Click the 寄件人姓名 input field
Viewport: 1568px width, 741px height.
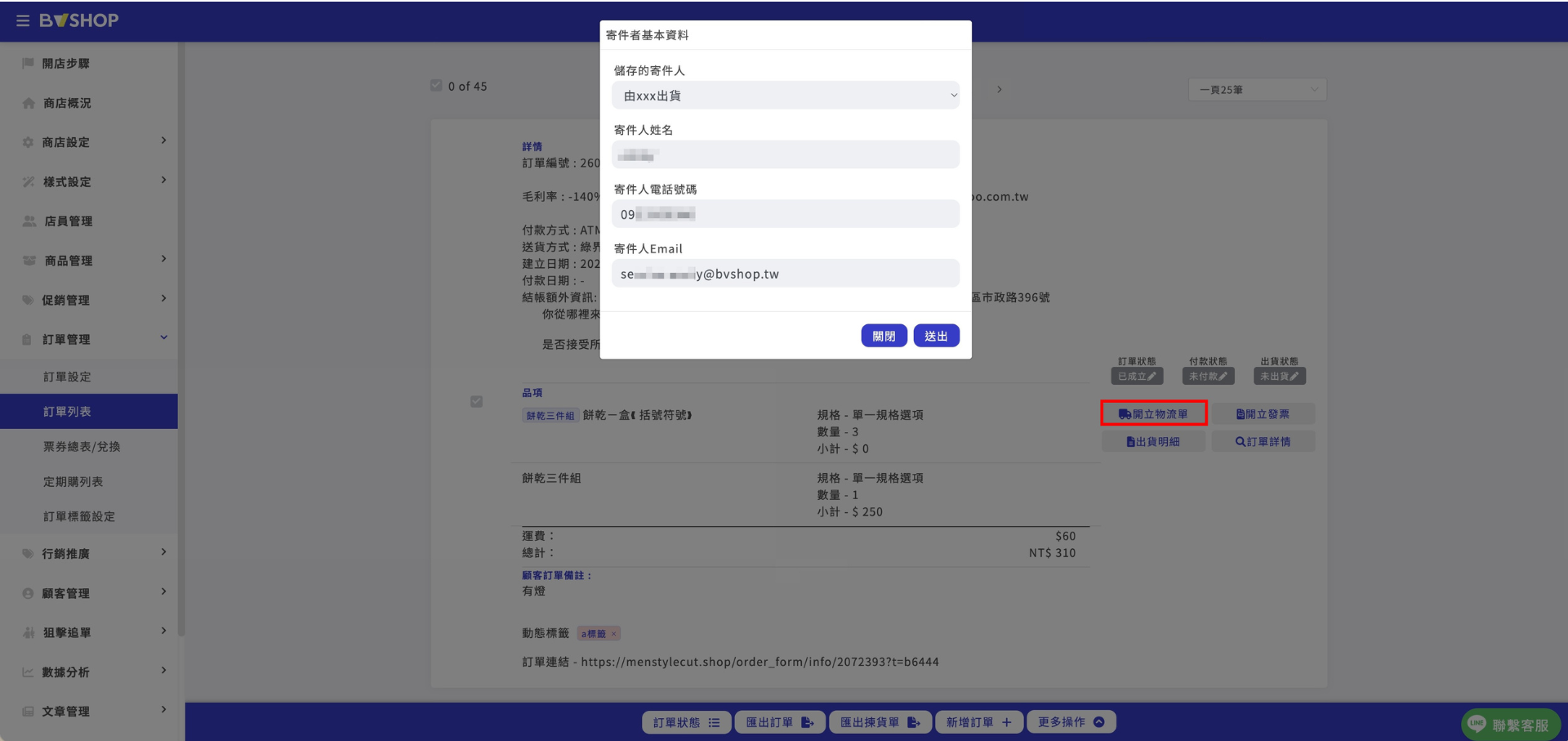point(786,154)
